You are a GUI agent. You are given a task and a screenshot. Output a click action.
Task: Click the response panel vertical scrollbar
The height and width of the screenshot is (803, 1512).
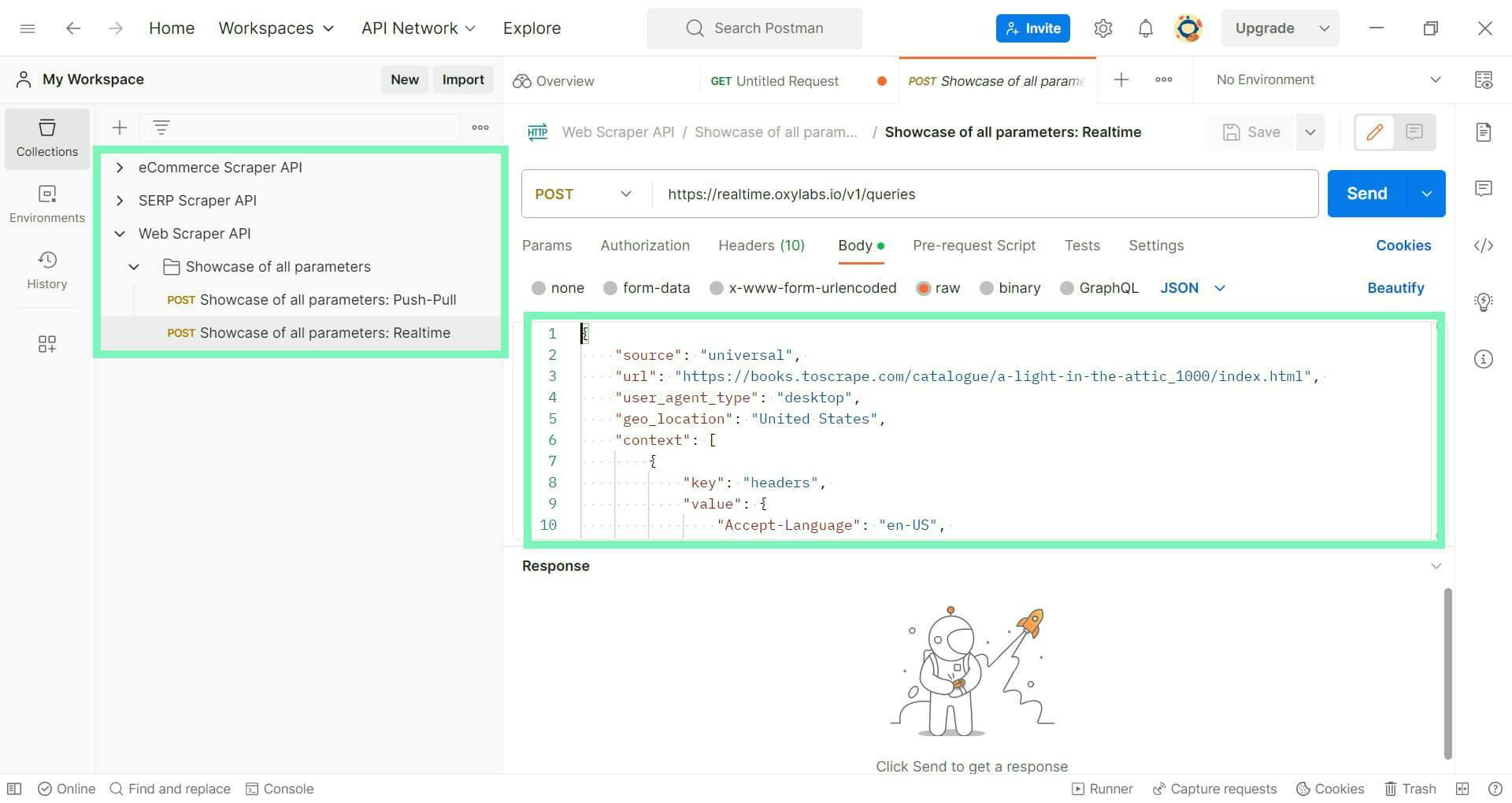(x=1447, y=674)
